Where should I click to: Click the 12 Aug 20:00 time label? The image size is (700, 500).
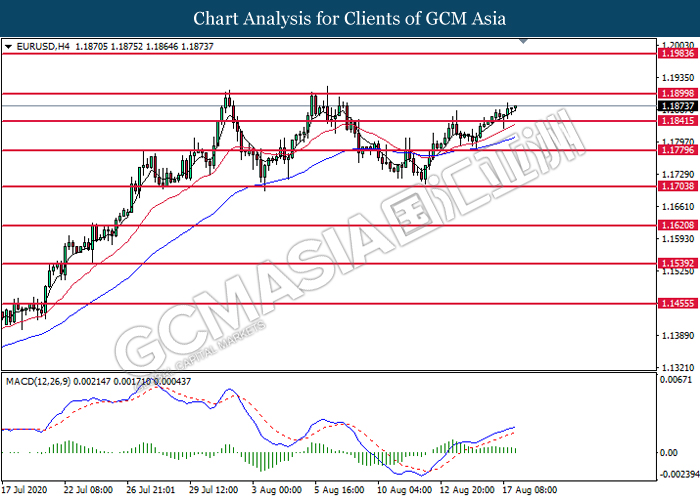click(x=467, y=490)
